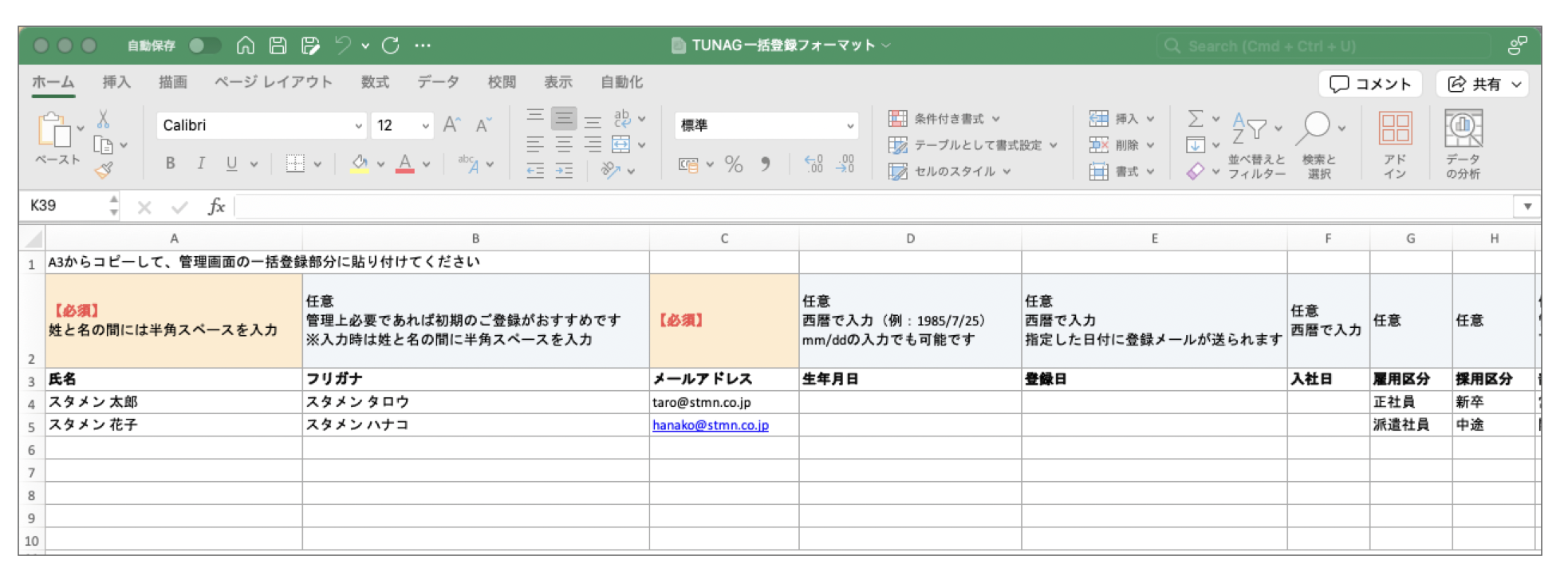Click the Home icon in title bar

(246, 45)
